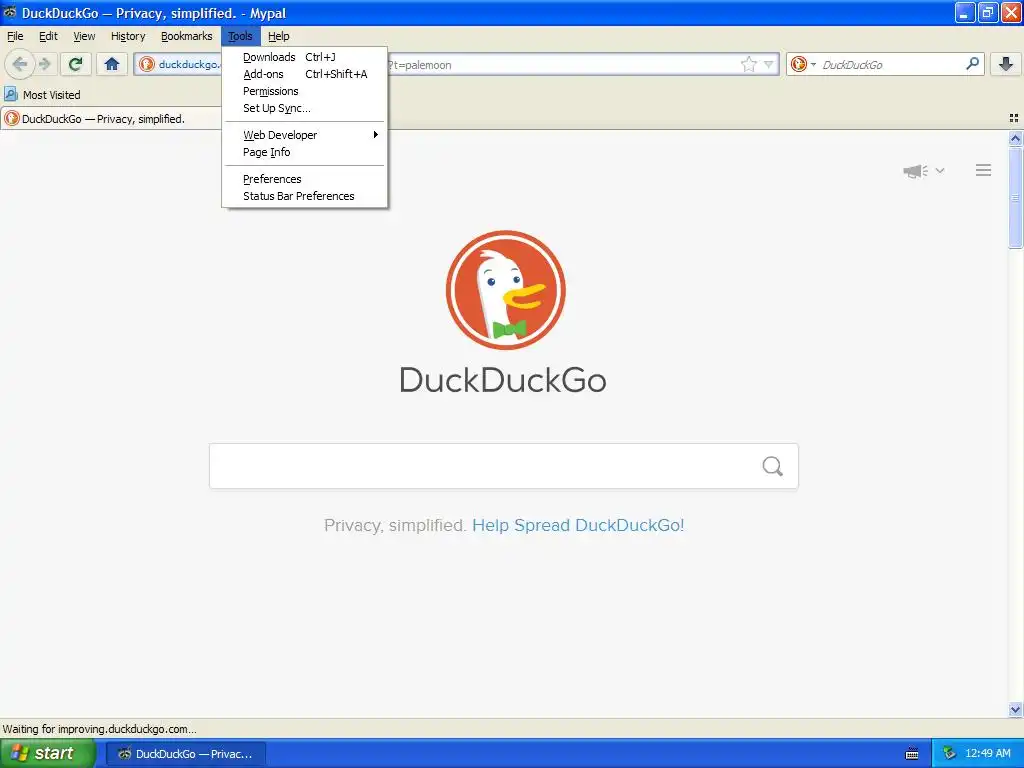1024x768 pixels.
Task: Click the magnifier icon in the toolbar search box
Action: click(x=972, y=64)
